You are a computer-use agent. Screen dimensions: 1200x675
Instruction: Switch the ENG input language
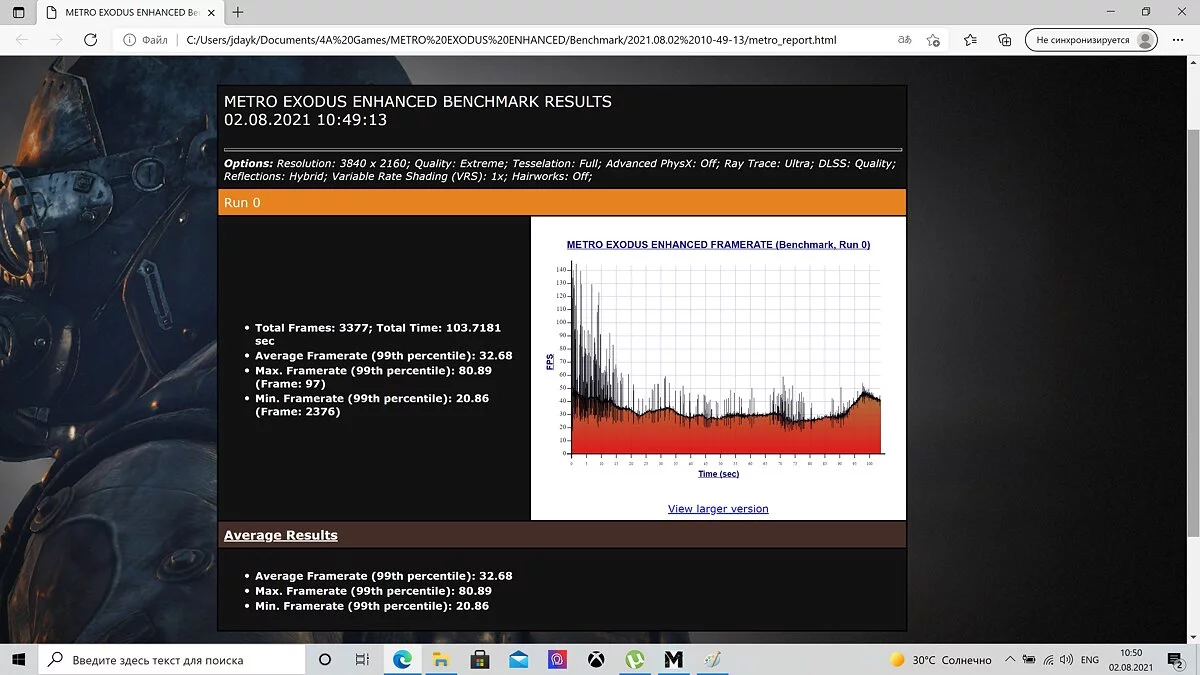pyautogui.click(x=1090, y=660)
